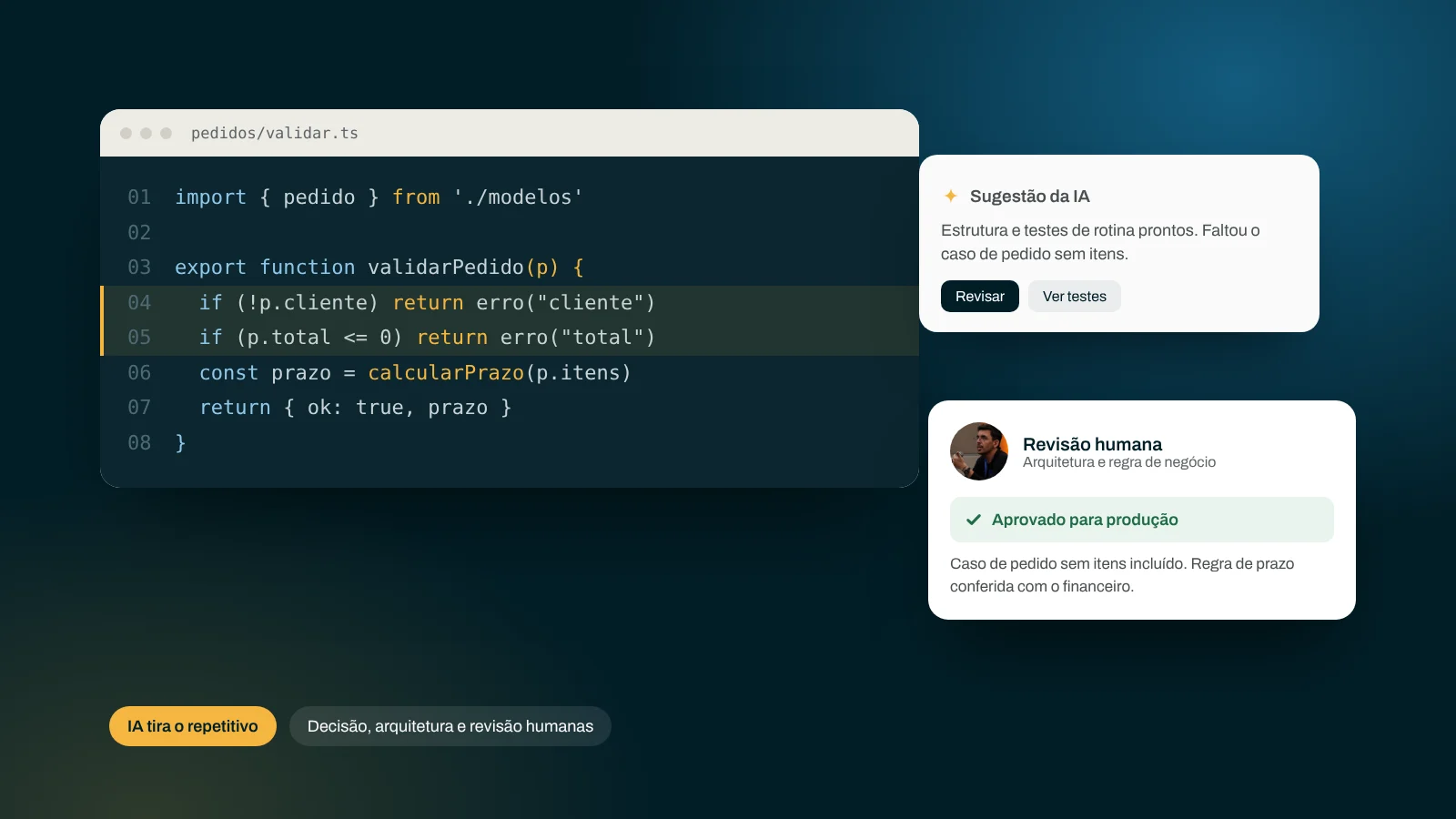The image size is (1456, 819).
Task: Click highlighted line number 04
Action: click(139, 302)
